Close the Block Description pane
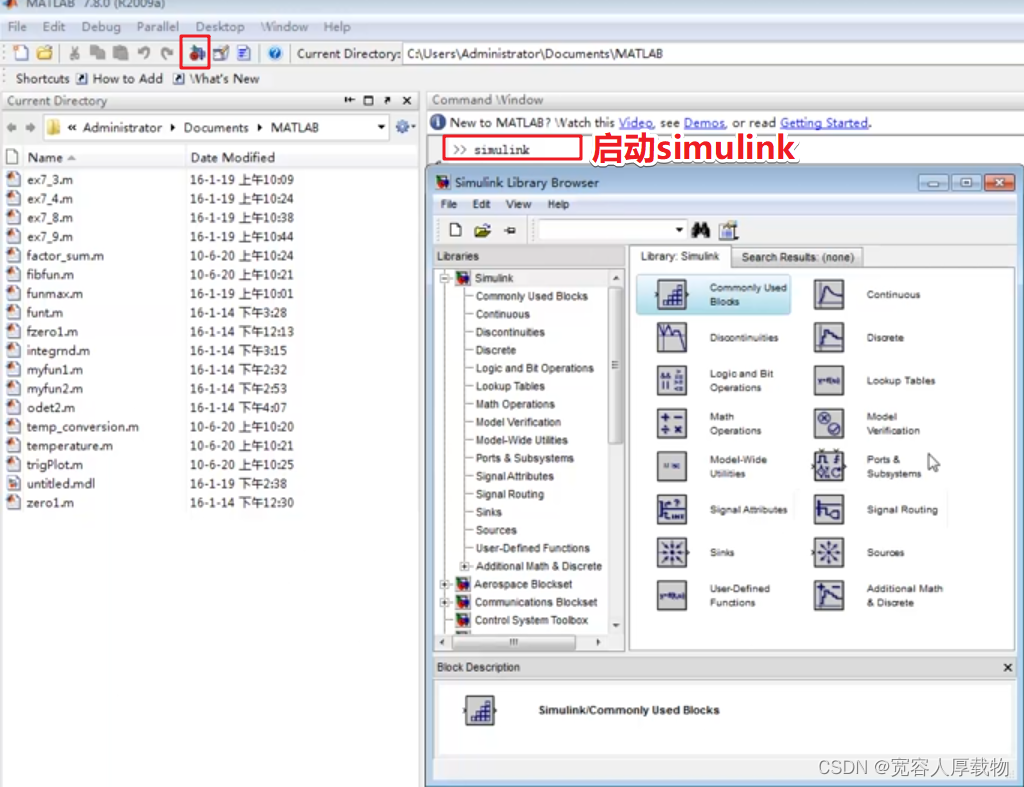 (1008, 667)
